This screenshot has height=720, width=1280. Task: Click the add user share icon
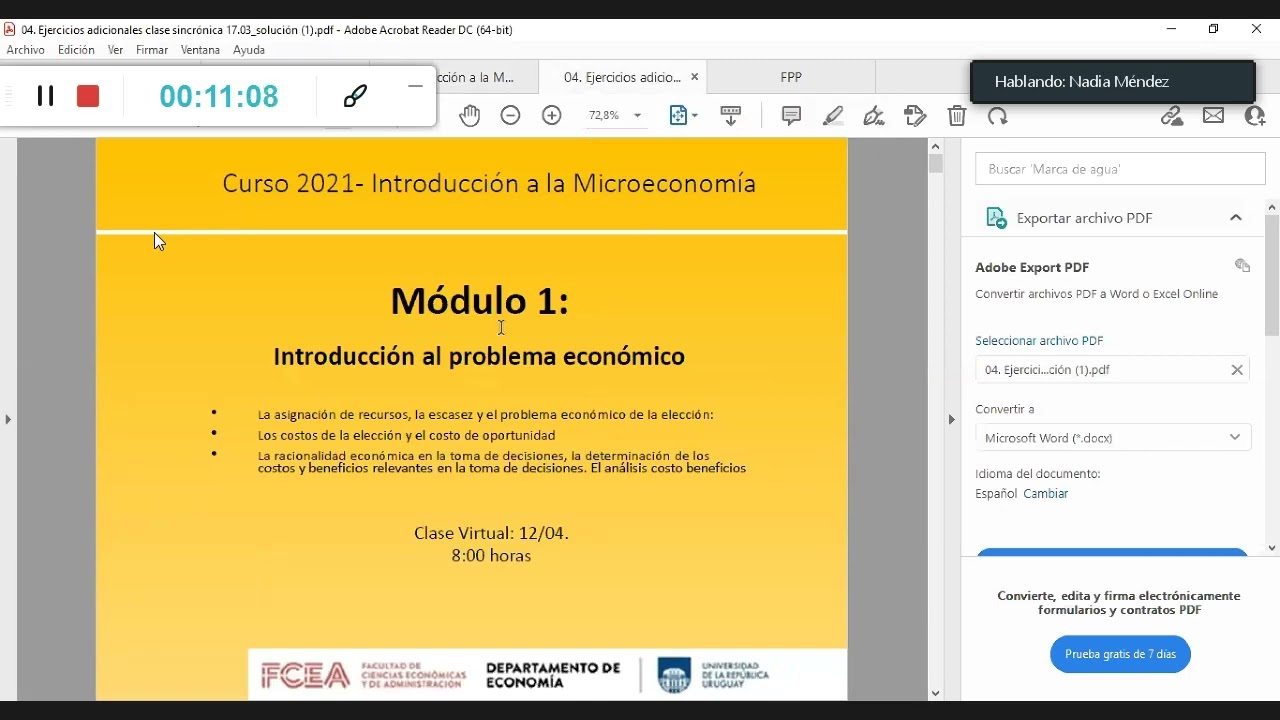point(1255,116)
